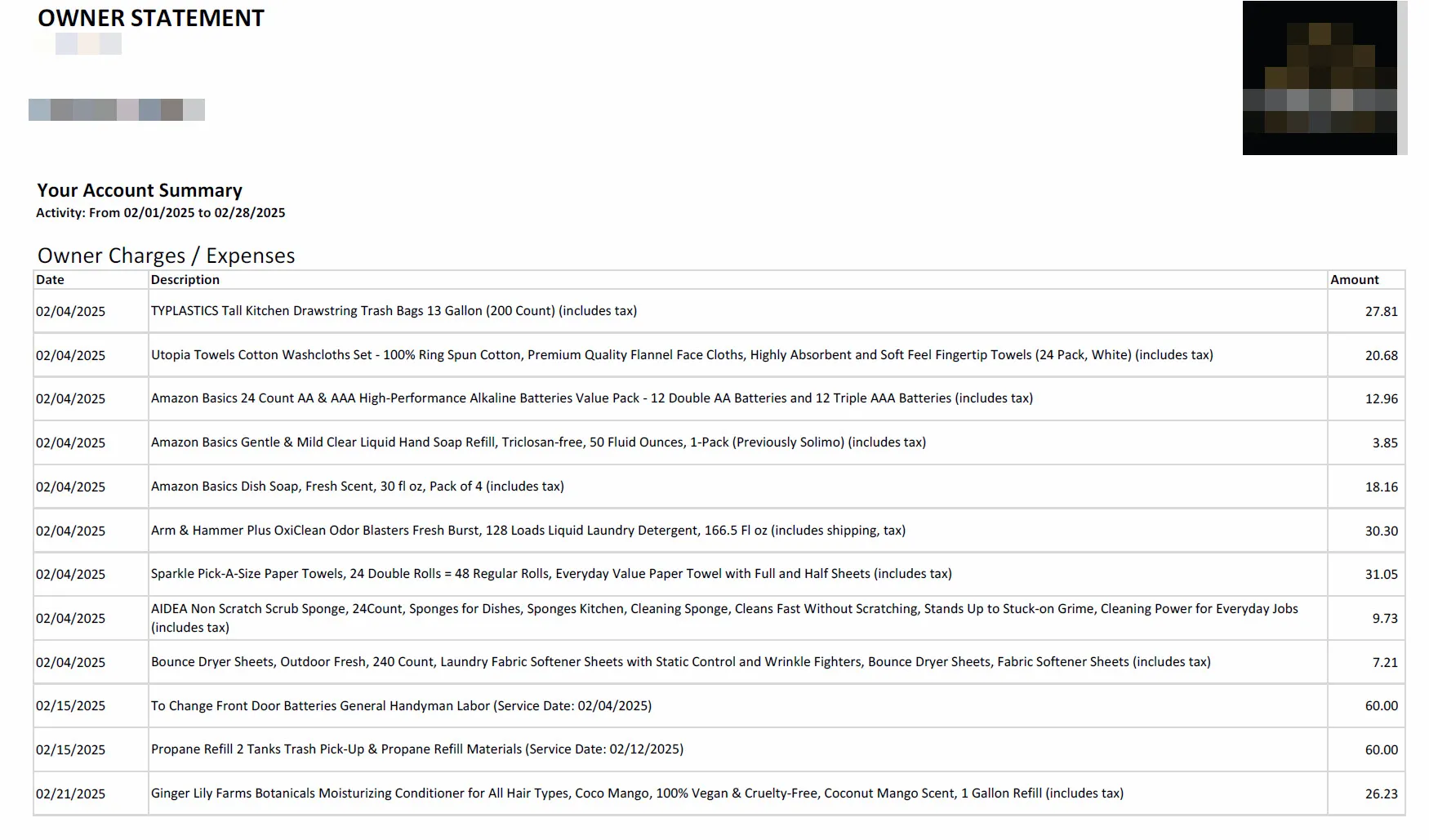This screenshot has height=840, width=1429.
Task: Click the 12.96 amount for batteries
Action: (1381, 399)
